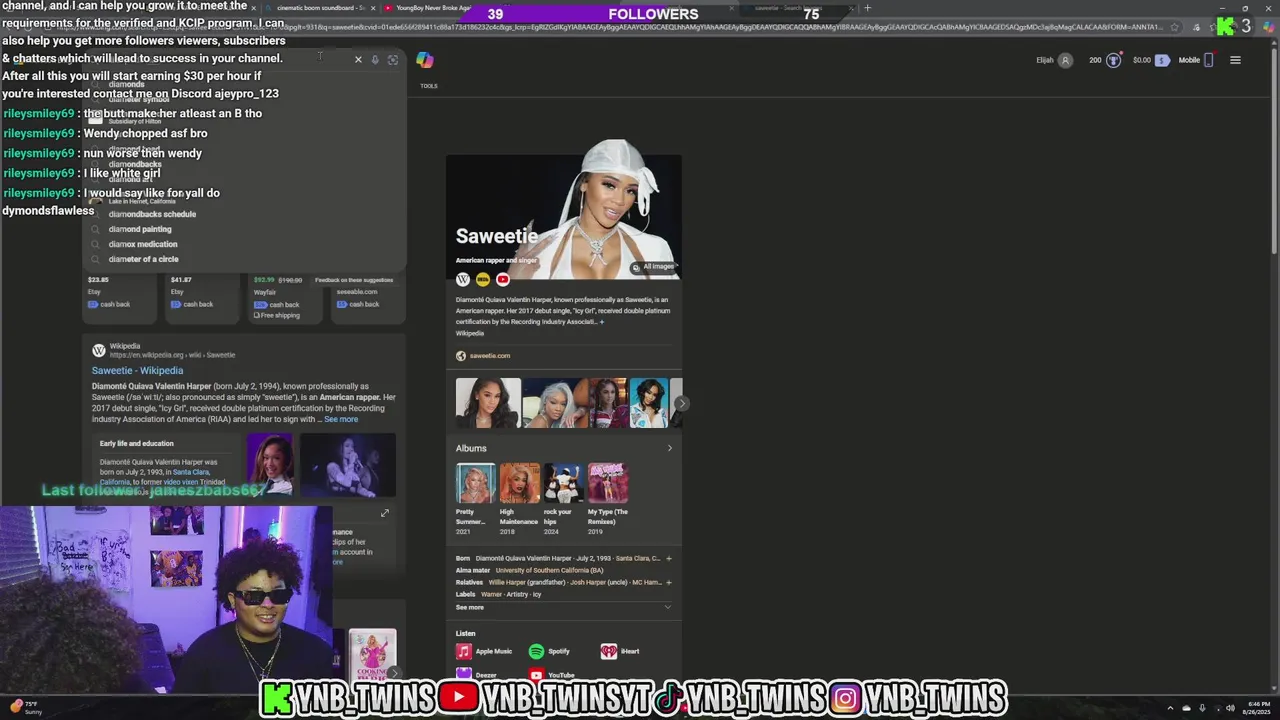The width and height of the screenshot is (1280, 720).
Task: Expand the Relatives row plus sign
Action: [669, 582]
